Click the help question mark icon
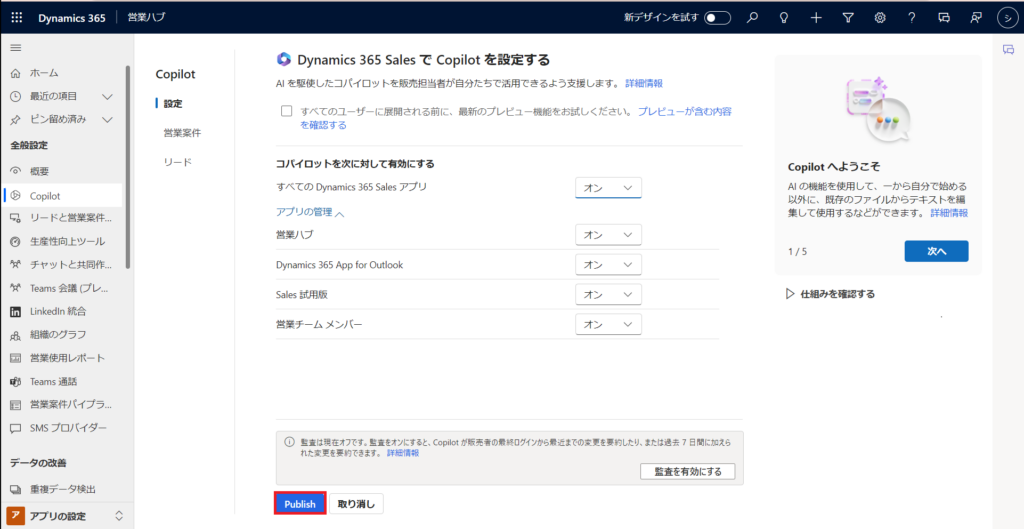This screenshot has width=1024, height=529. [912, 18]
